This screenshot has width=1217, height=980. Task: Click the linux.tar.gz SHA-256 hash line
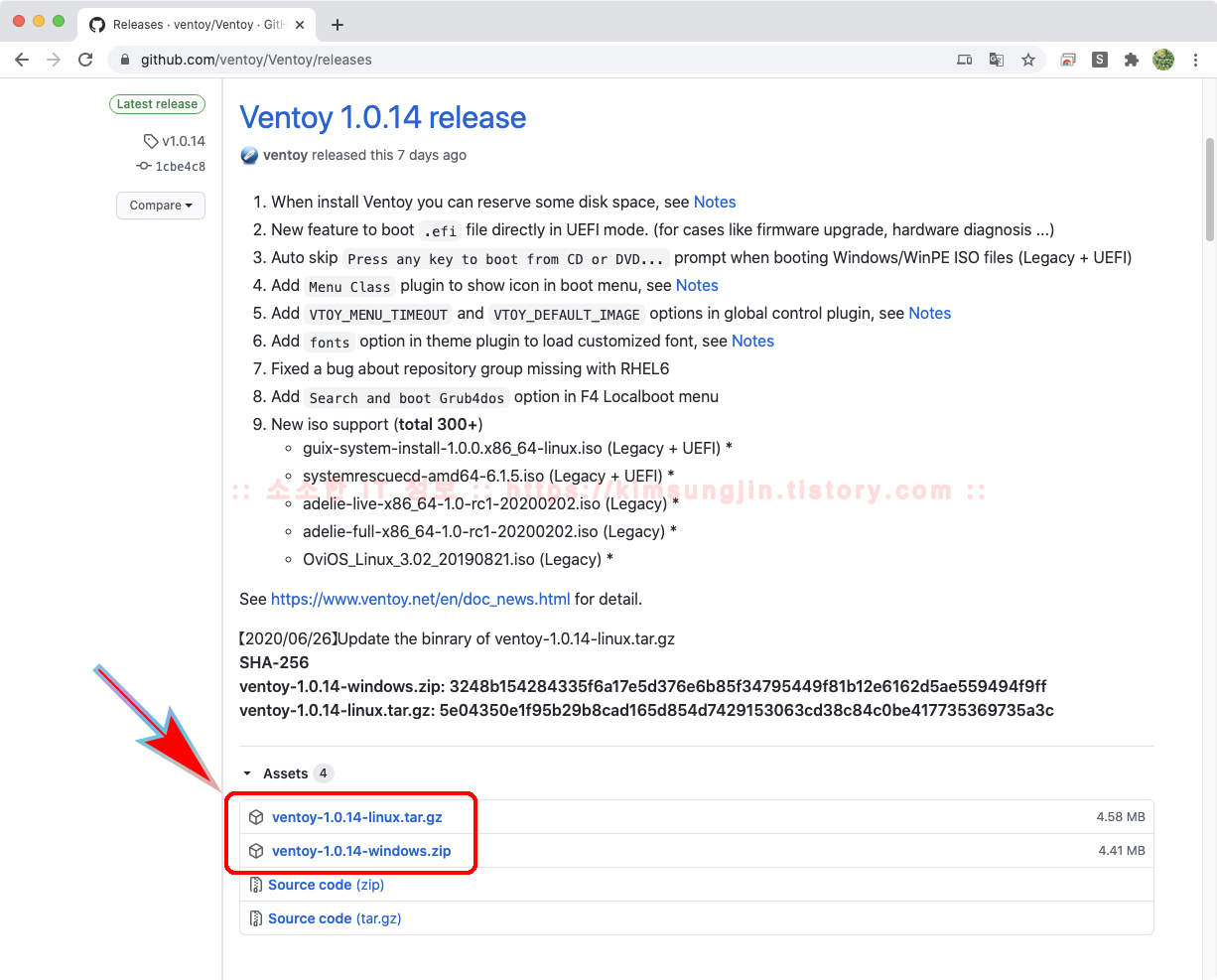(646, 710)
